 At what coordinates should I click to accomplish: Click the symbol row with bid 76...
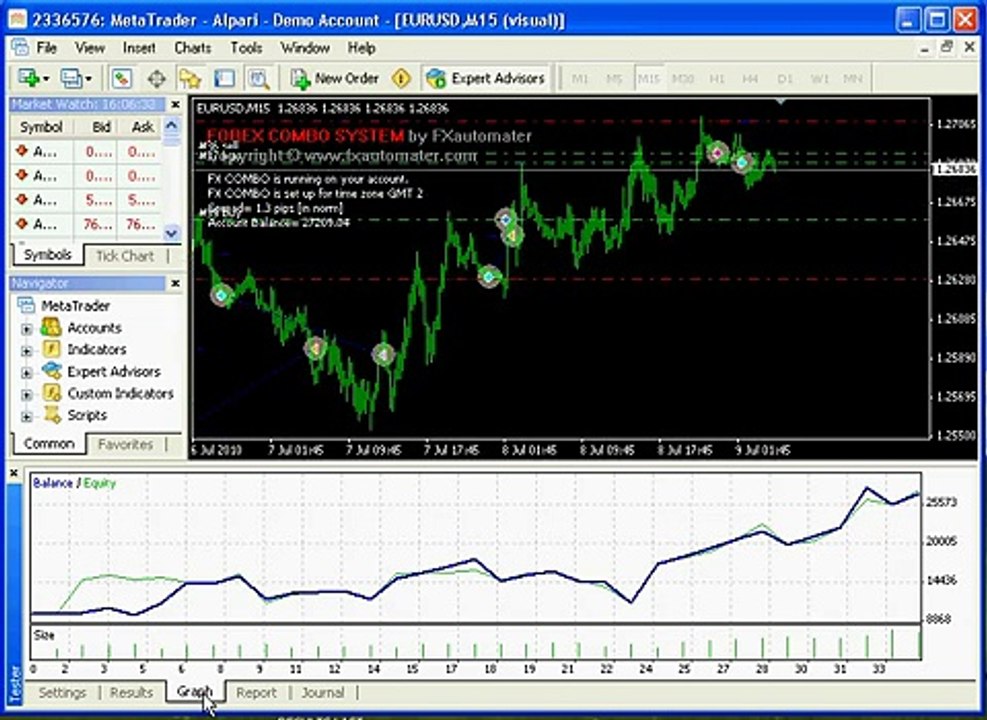pos(87,224)
